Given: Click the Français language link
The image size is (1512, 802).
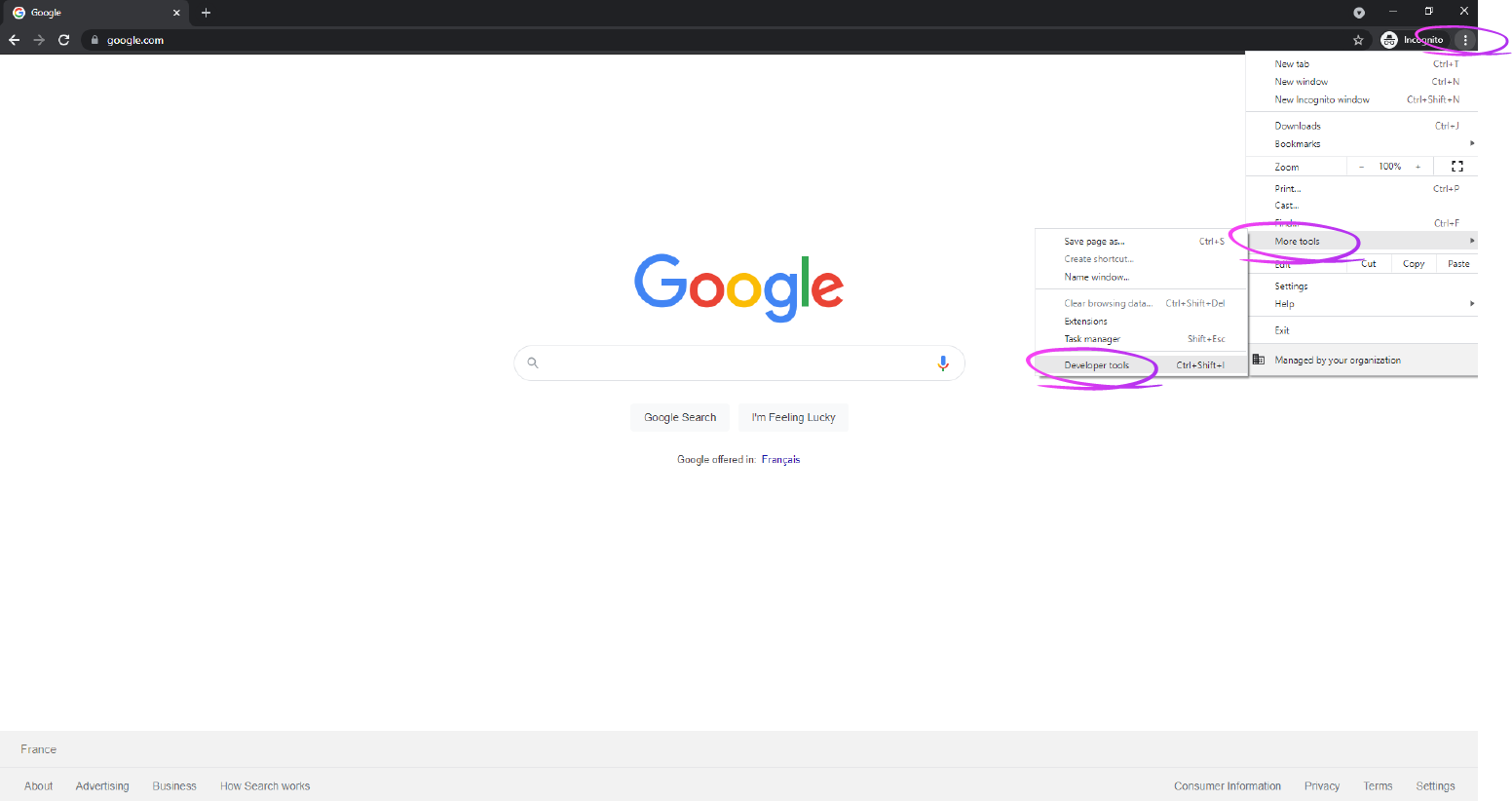Looking at the screenshot, I should 780,460.
